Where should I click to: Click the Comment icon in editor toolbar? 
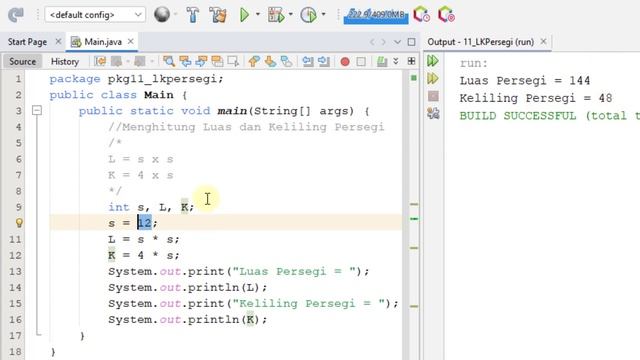[x=382, y=62]
